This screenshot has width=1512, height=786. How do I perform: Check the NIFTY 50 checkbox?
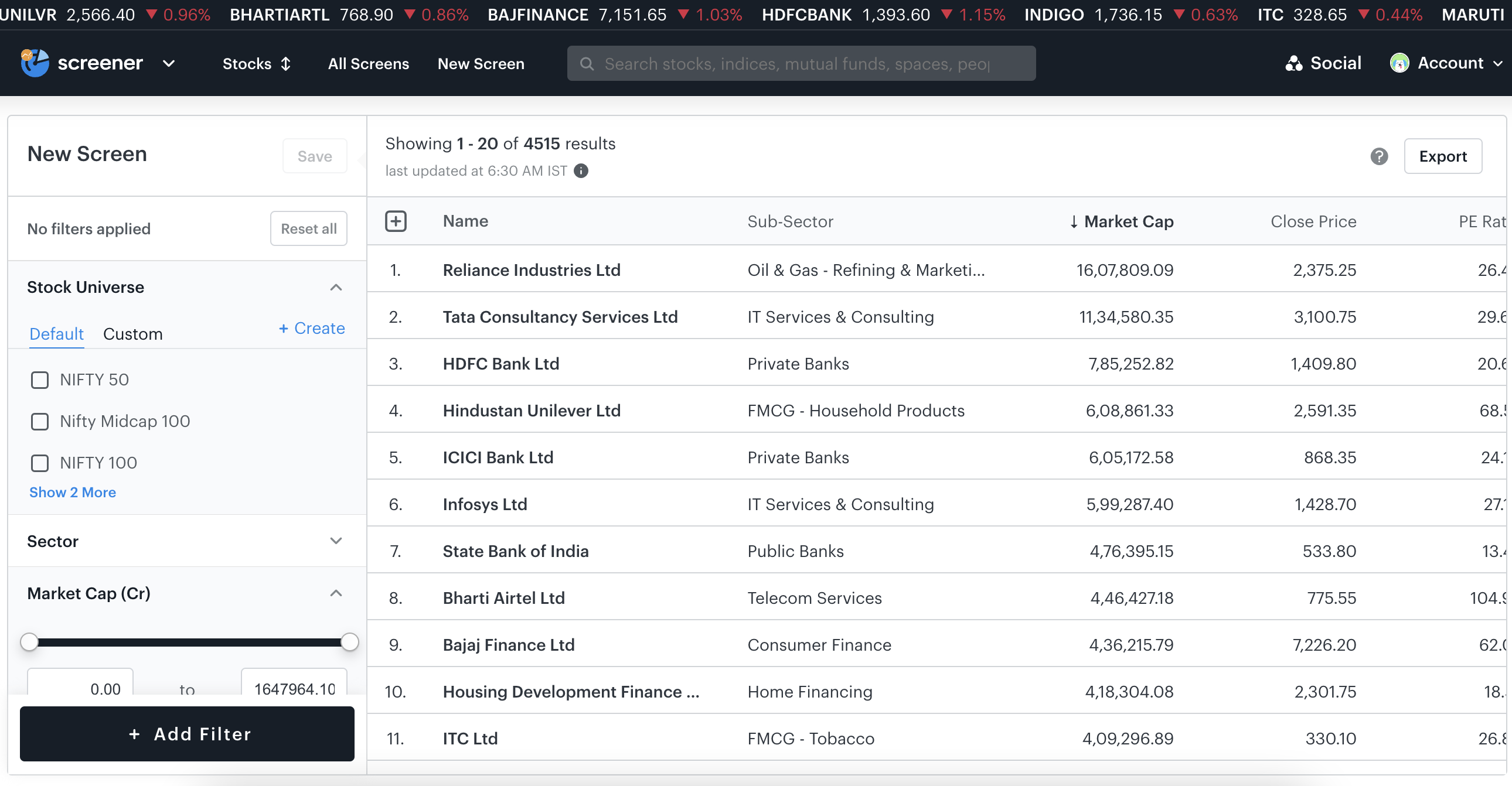pyautogui.click(x=40, y=380)
